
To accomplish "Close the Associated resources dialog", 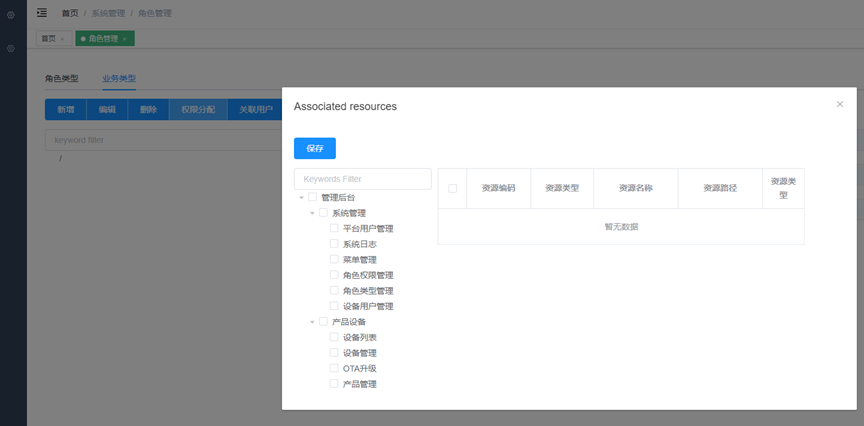I will tap(840, 104).
